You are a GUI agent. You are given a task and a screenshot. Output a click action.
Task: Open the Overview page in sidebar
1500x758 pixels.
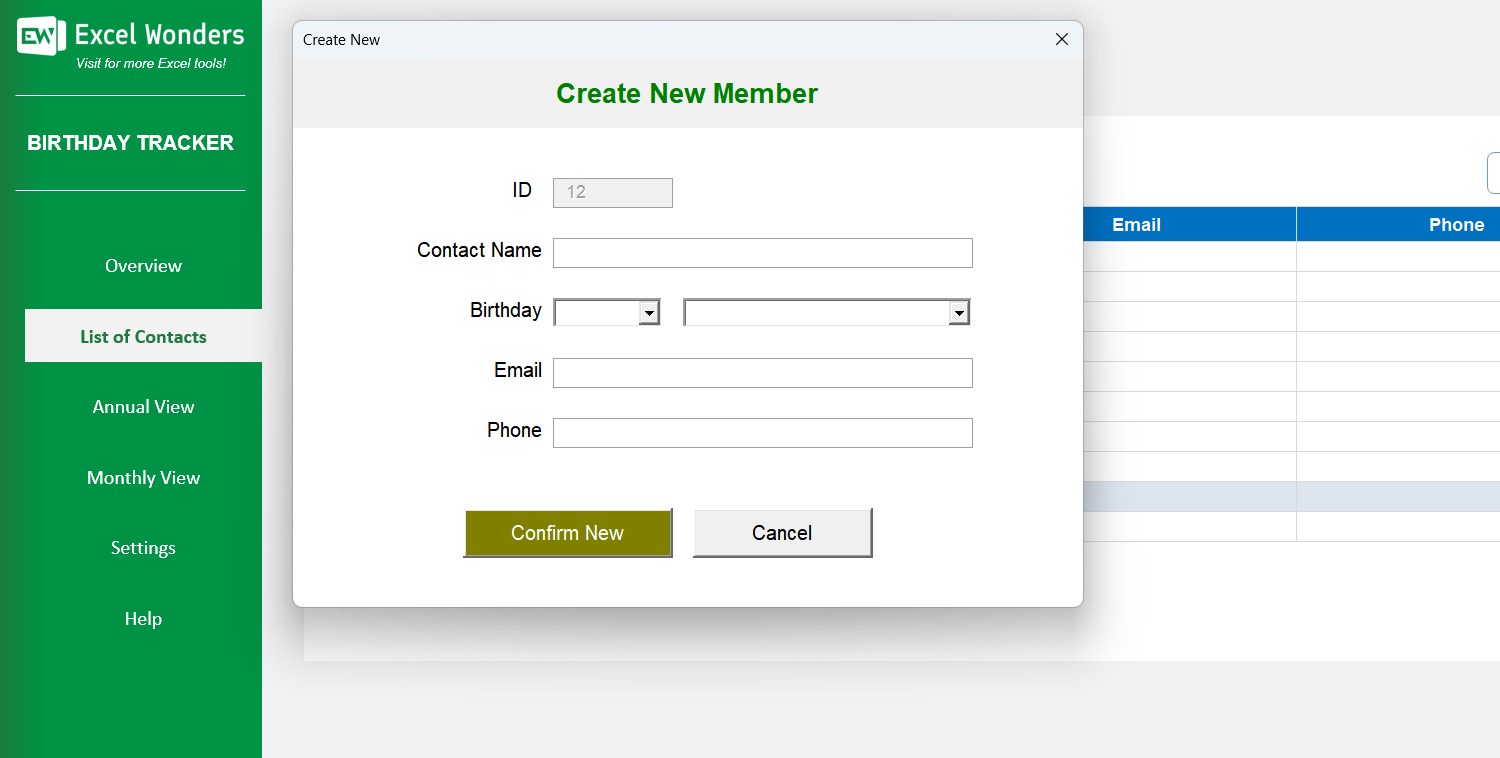click(x=143, y=266)
